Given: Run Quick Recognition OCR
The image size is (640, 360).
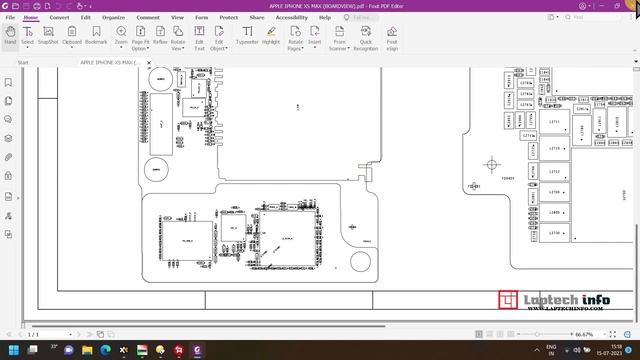Looking at the screenshot, I should [366, 38].
